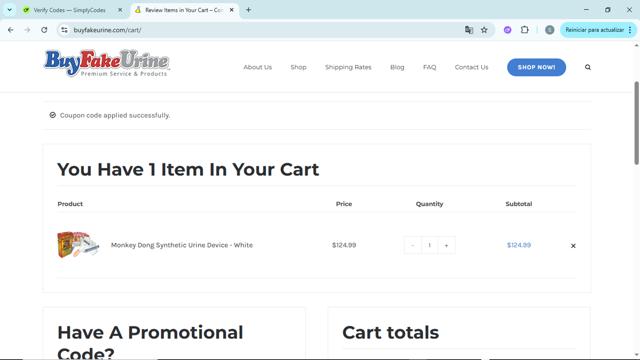Close the Review Items in Your Cart tab

(231, 10)
